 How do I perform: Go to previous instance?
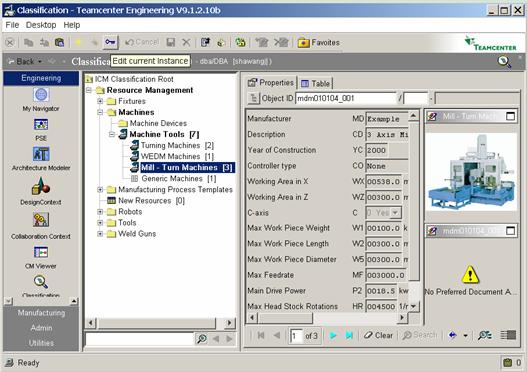[277, 335]
